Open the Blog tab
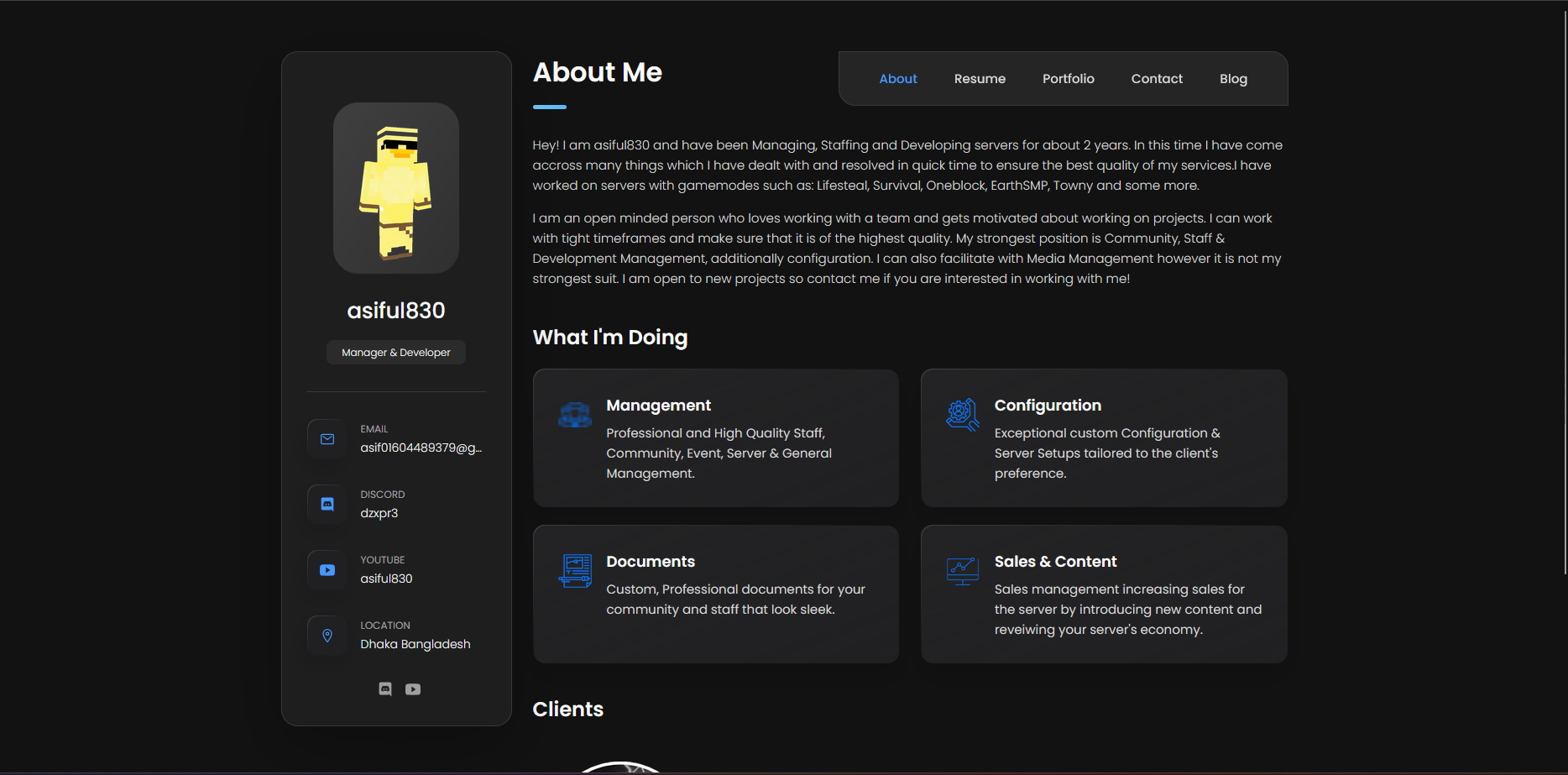The image size is (1568, 775). click(1233, 79)
